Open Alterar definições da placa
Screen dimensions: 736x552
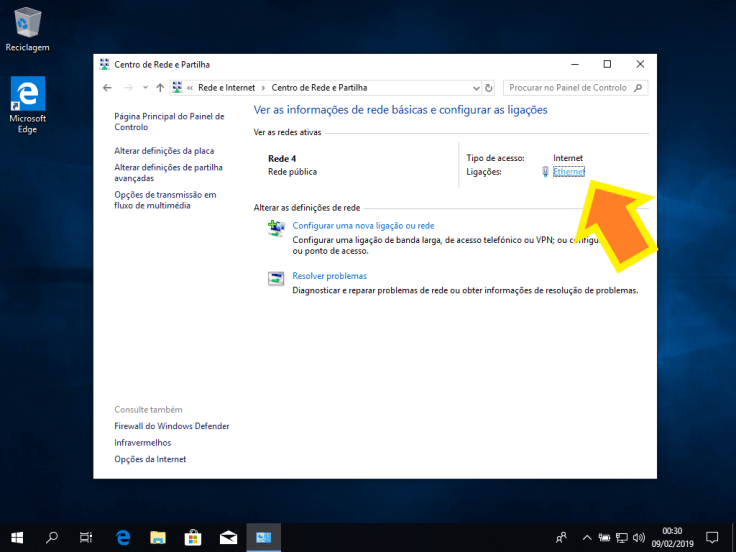[x=164, y=151]
